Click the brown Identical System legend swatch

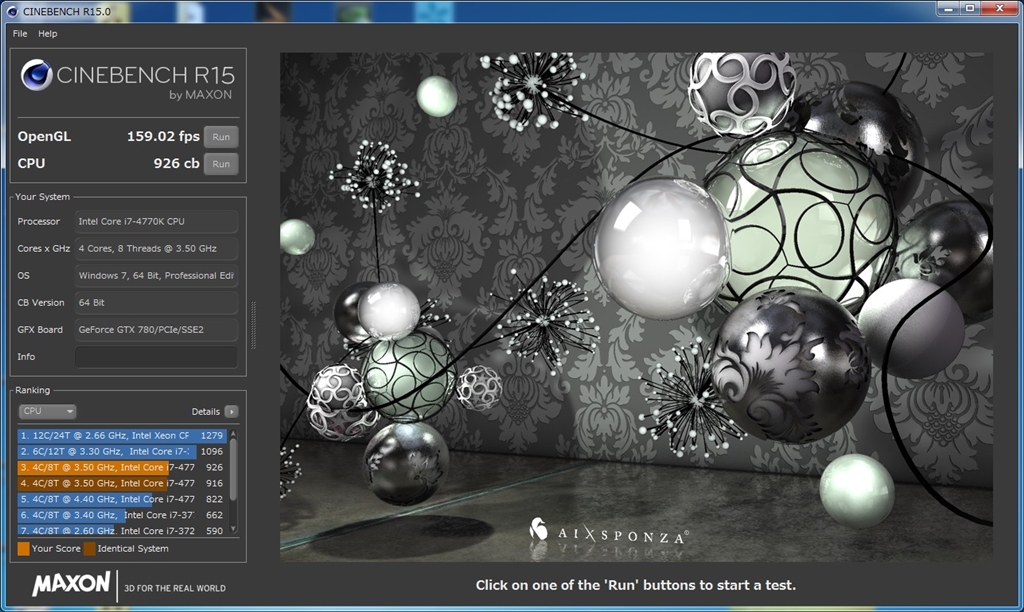point(90,549)
